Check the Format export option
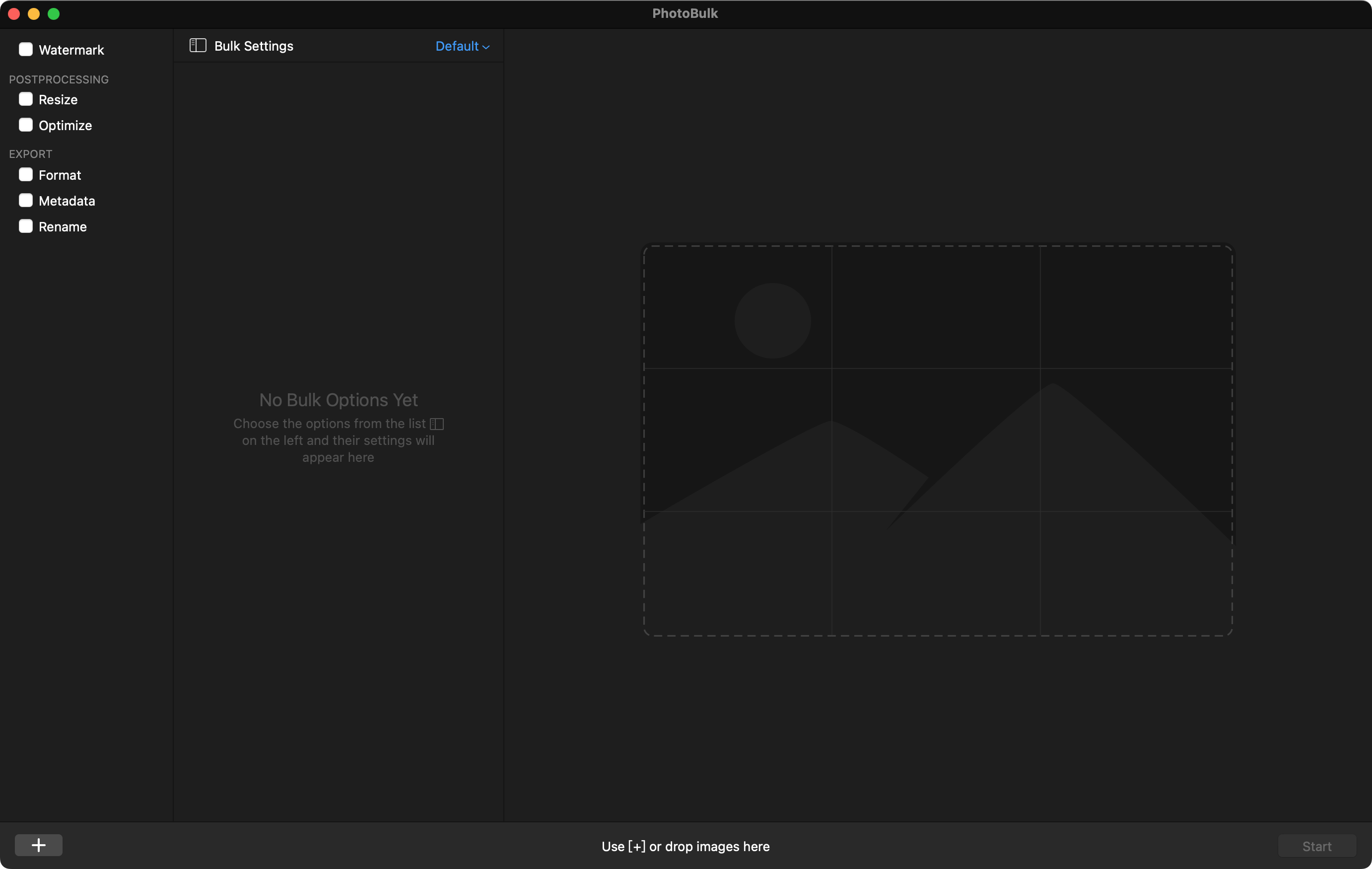The image size is (1372, 869). [26, 174]
